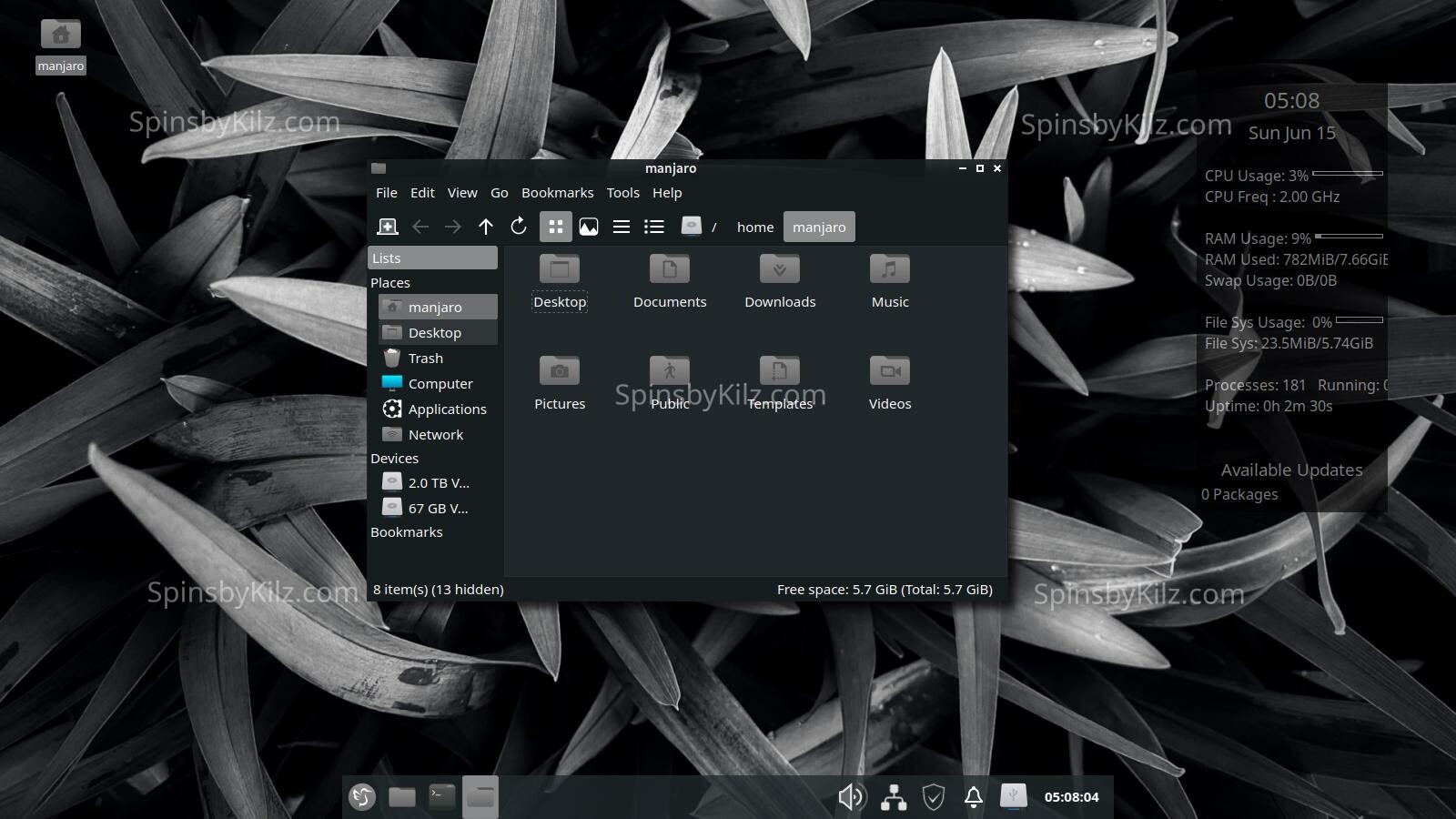Open Trash in the sidebar
1456x819 pixels.
438,358
